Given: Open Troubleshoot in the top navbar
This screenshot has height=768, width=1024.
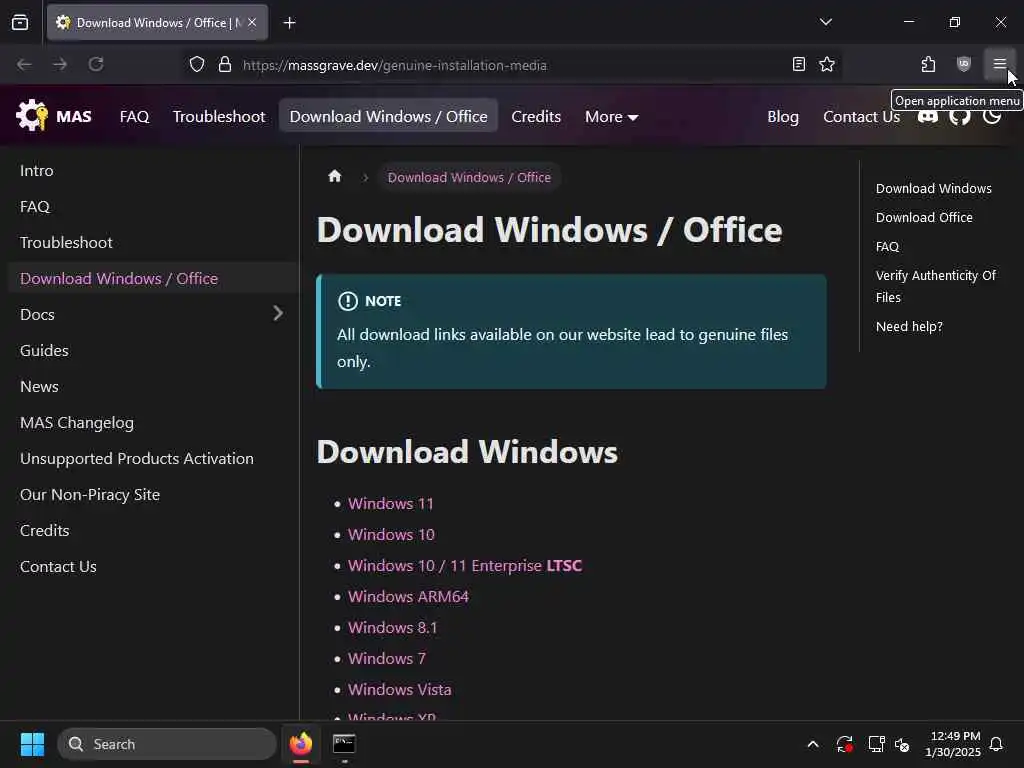Looking at the screenshot, I should [219, 116].
